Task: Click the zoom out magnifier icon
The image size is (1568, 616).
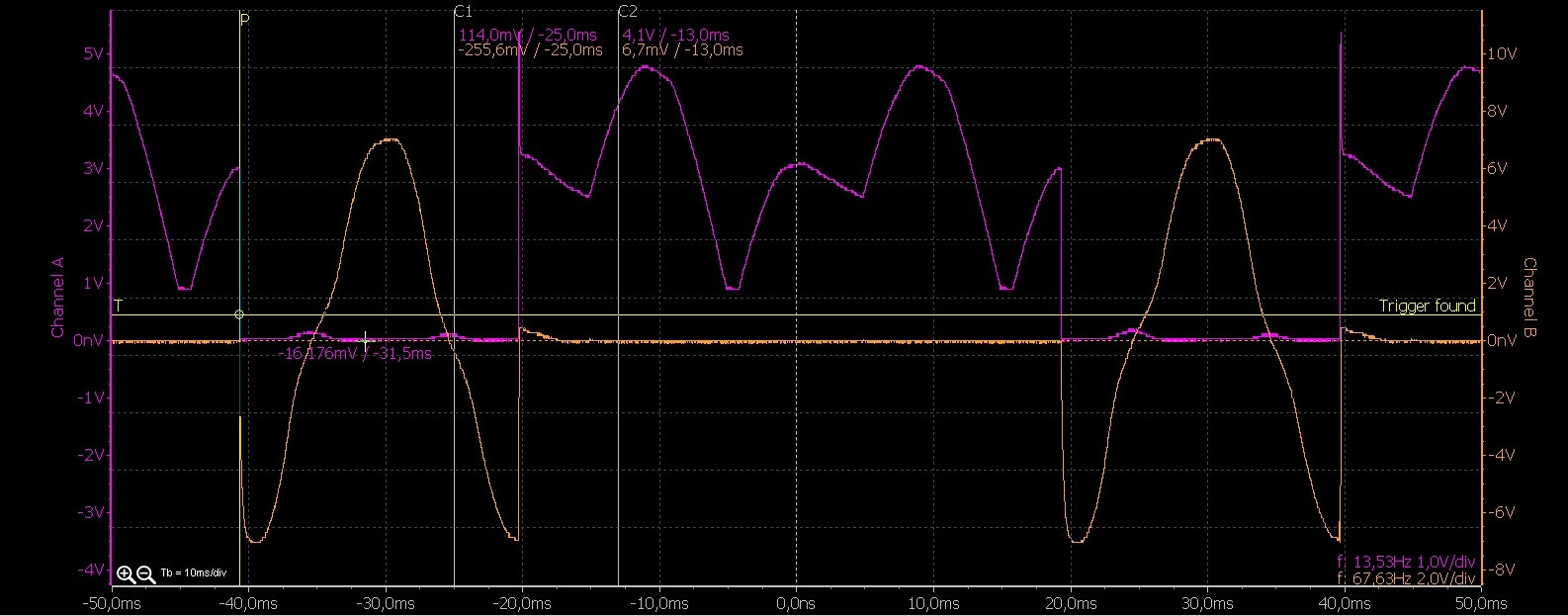Action: pyautogui.click(x=145, y=574)
